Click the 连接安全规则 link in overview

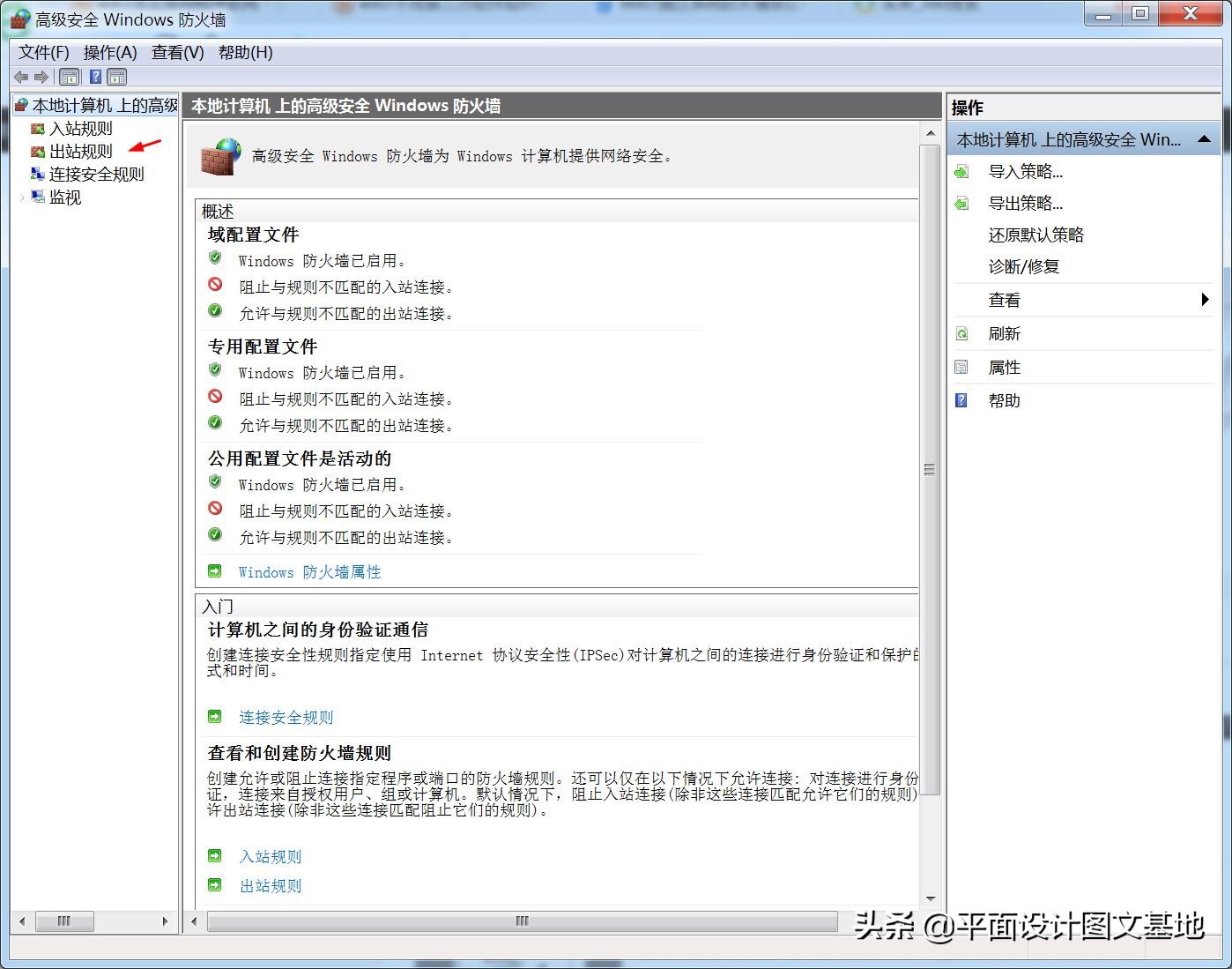coord(285,717)
